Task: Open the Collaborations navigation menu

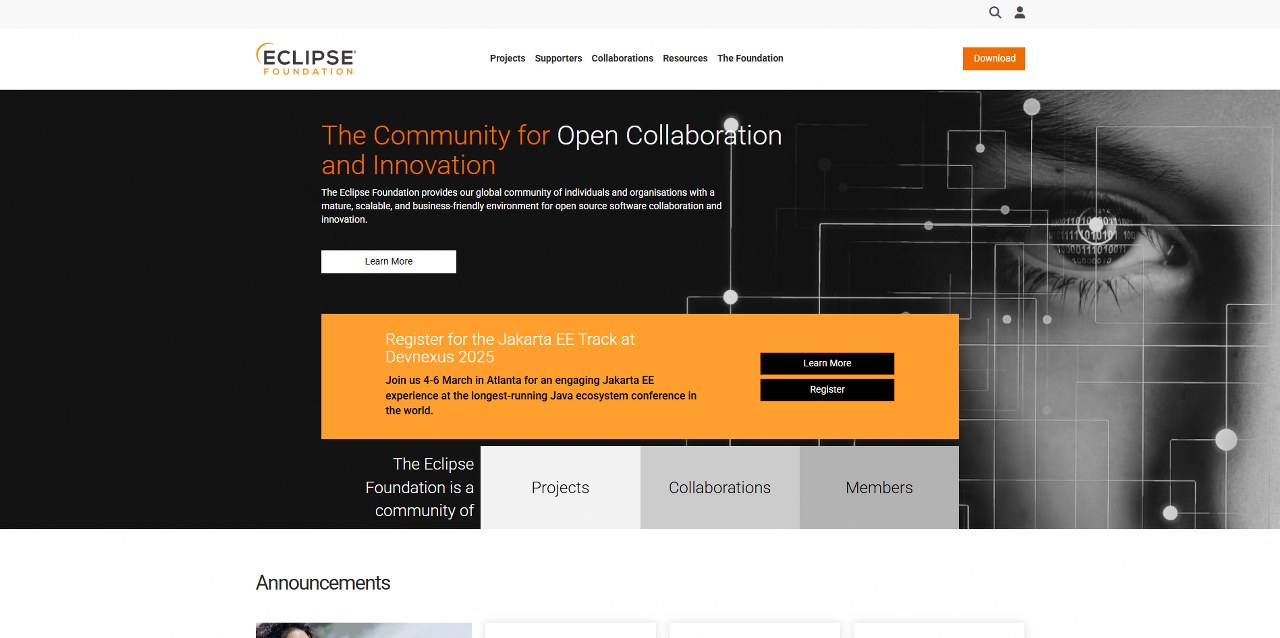Action: (x=622, y=59)
